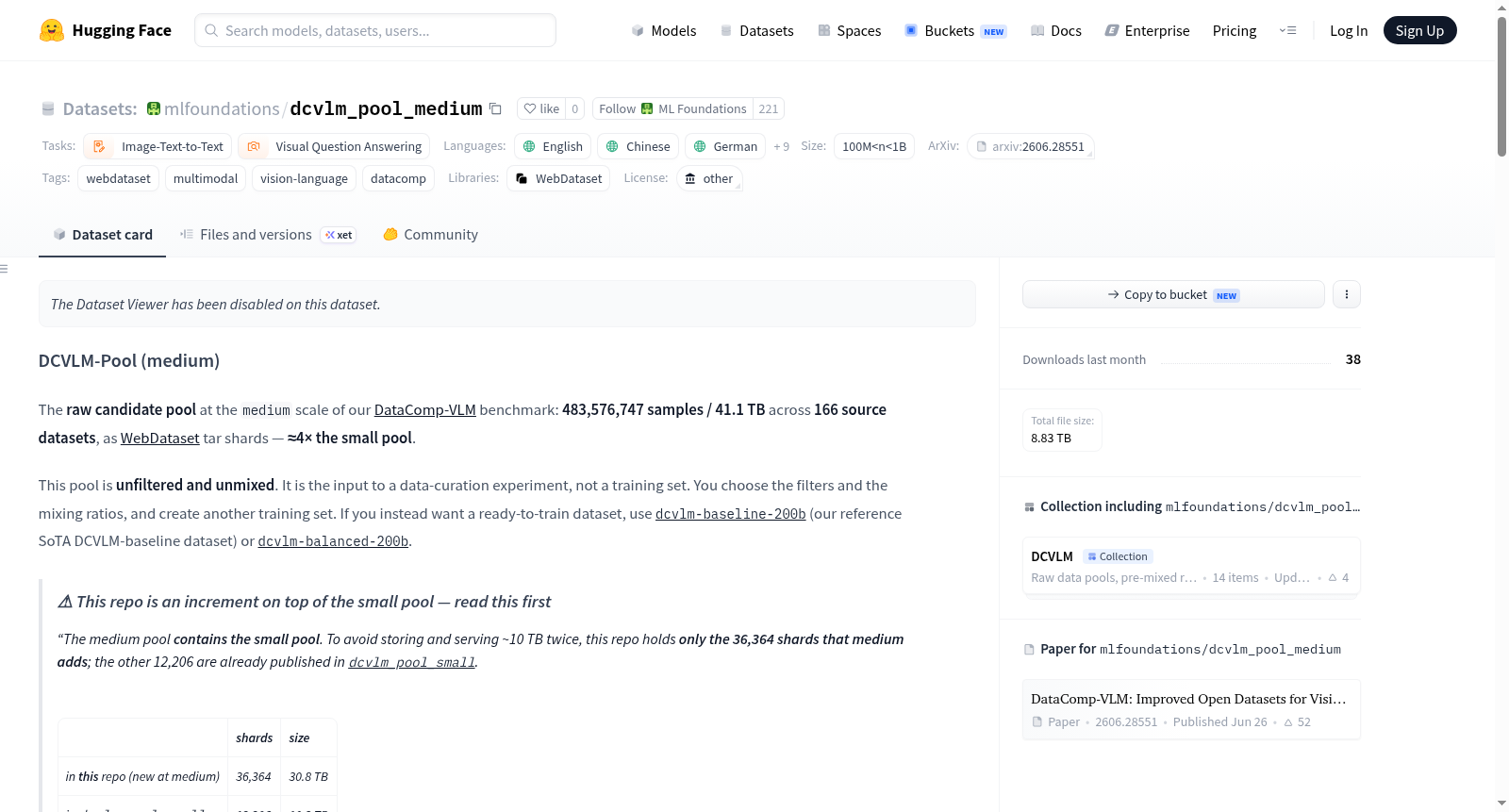Open the 'other' license tag dropdown

point(709,178)
